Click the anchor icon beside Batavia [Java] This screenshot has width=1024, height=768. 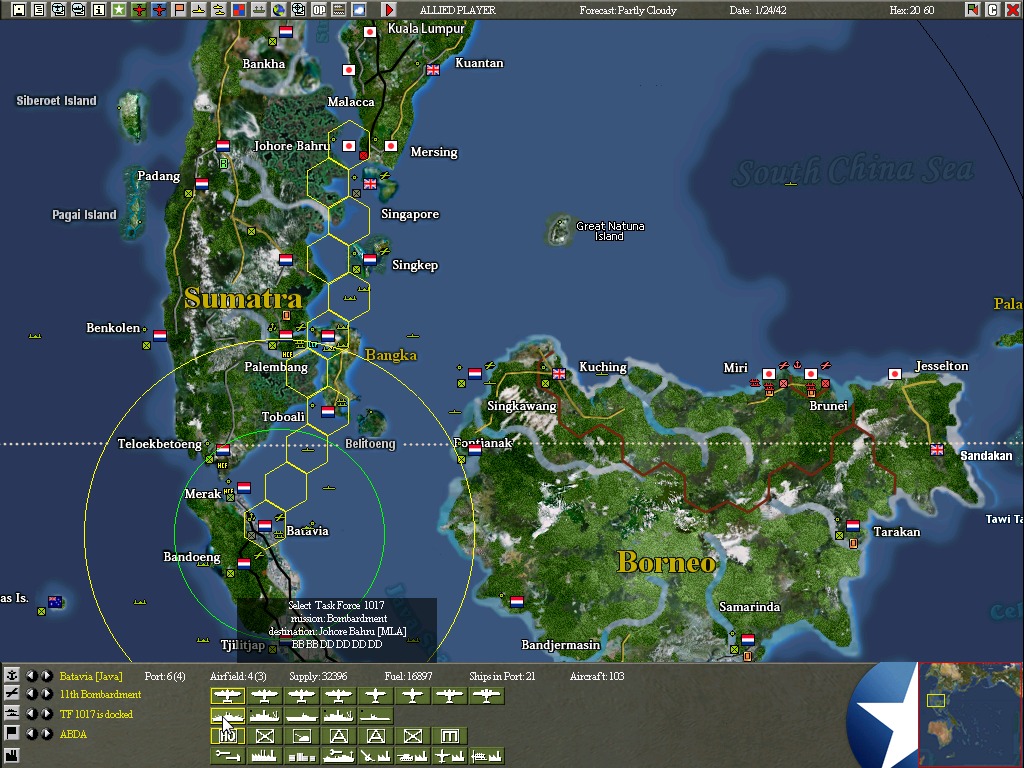pos(12,675)
